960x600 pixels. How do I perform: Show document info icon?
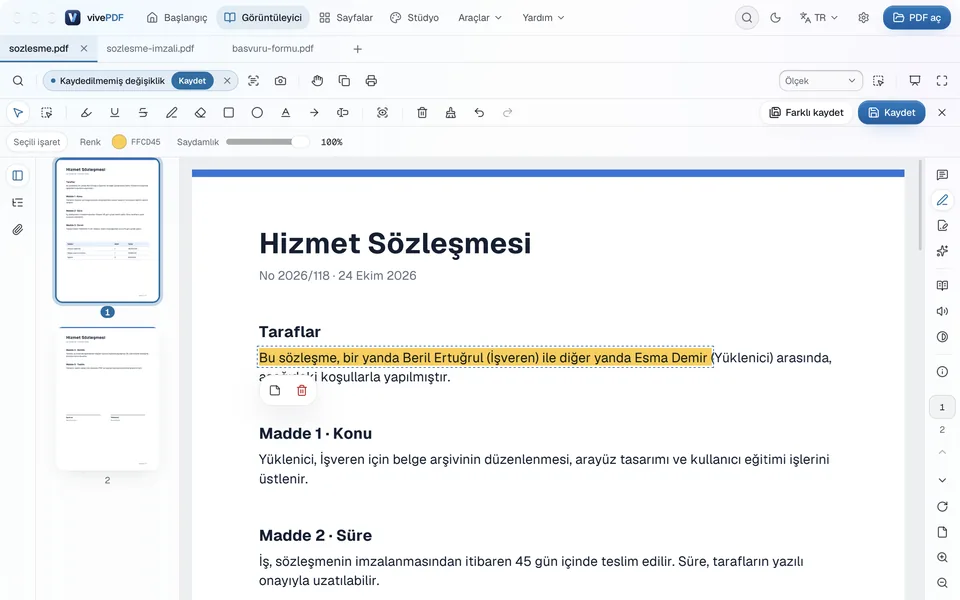[x=942, y=372]
